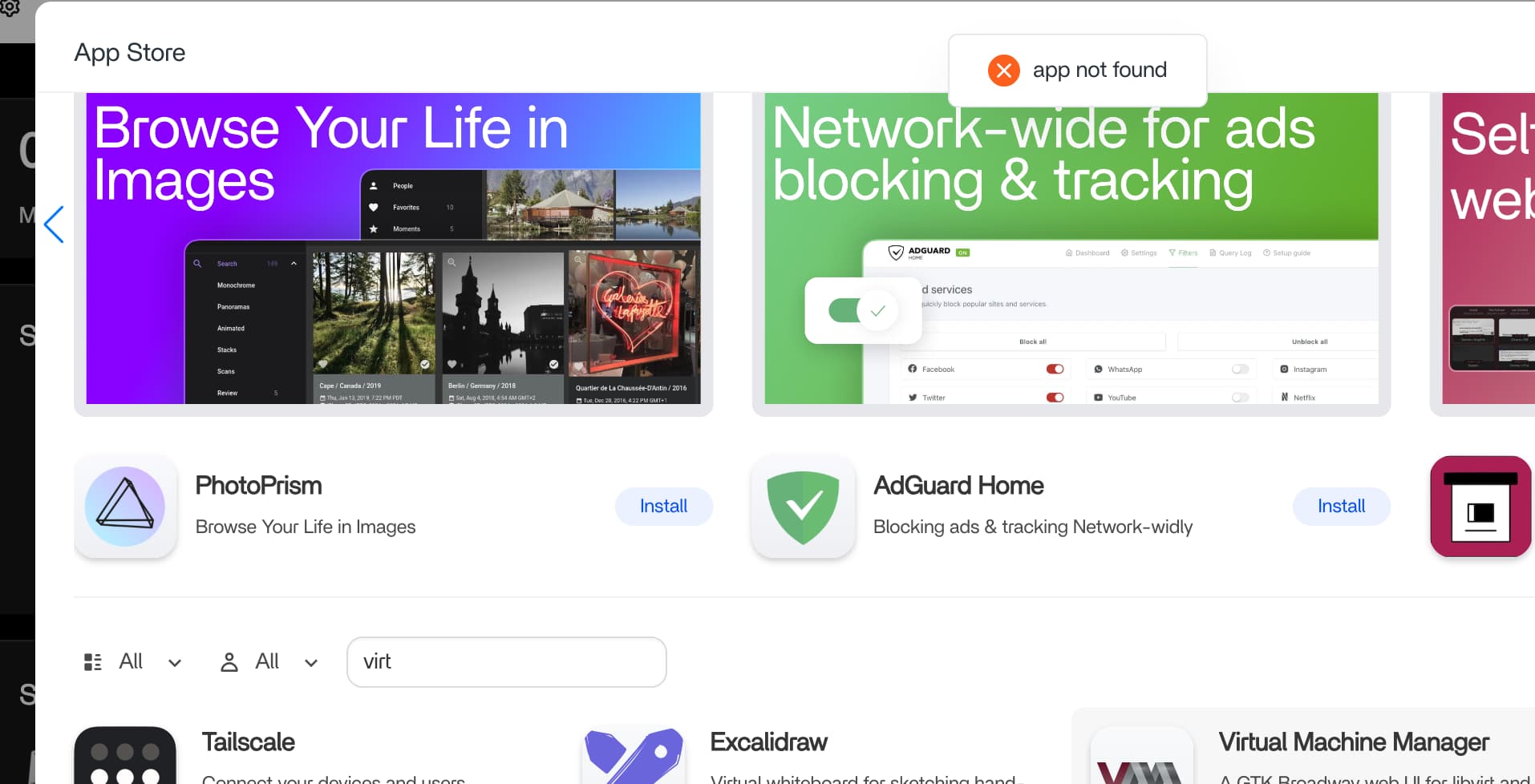Click the red error icon in notification
The width and height of the screenshot is (1535, 784).
click(x=1003, y=71)
